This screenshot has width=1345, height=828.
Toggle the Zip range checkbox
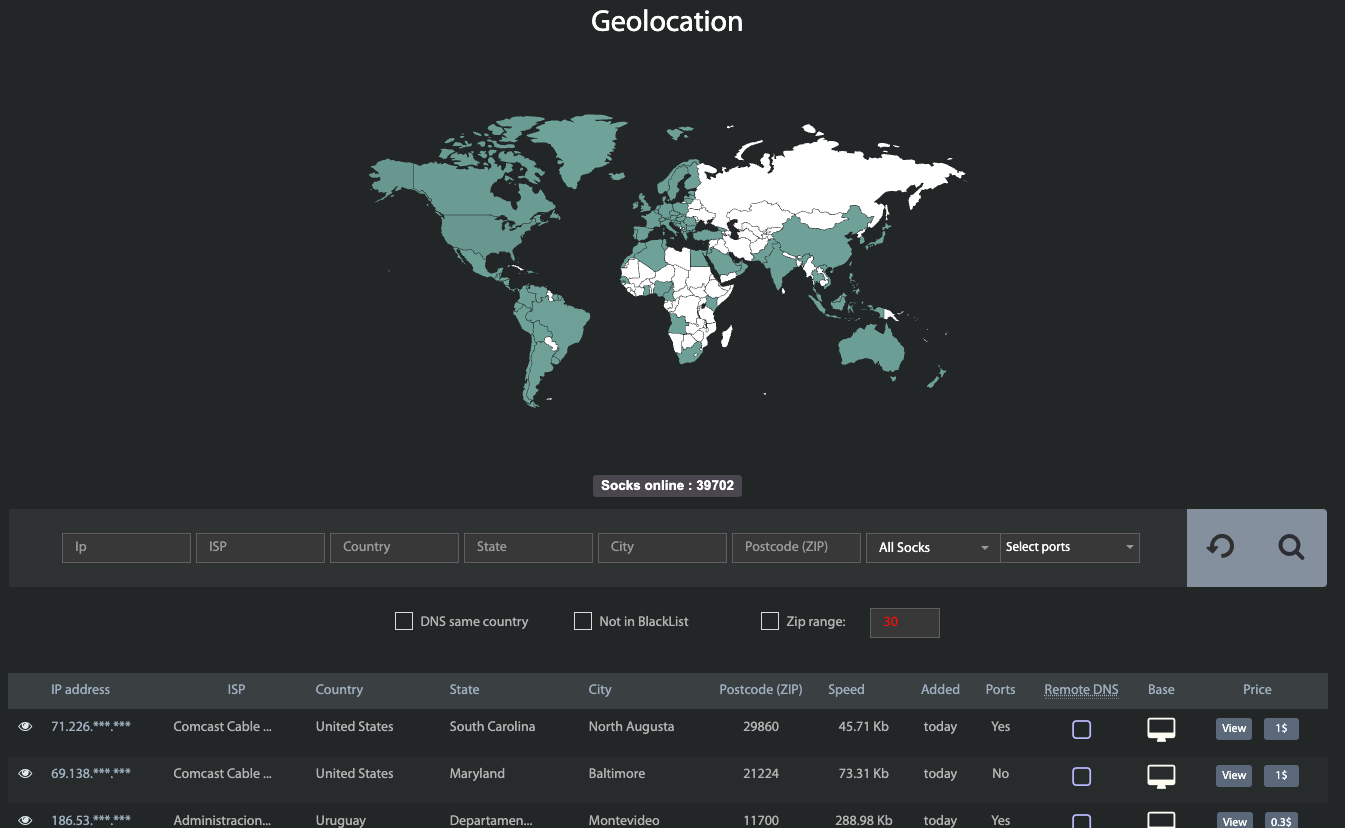(770, 621)
